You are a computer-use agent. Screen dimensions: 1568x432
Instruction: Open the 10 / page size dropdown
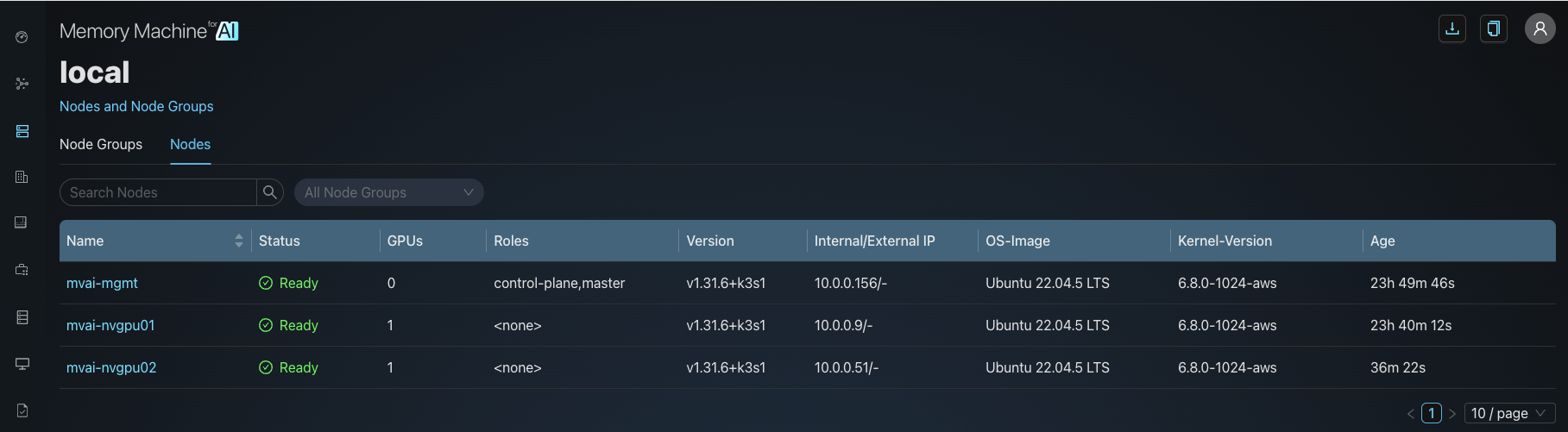[x=1508, y=413]
